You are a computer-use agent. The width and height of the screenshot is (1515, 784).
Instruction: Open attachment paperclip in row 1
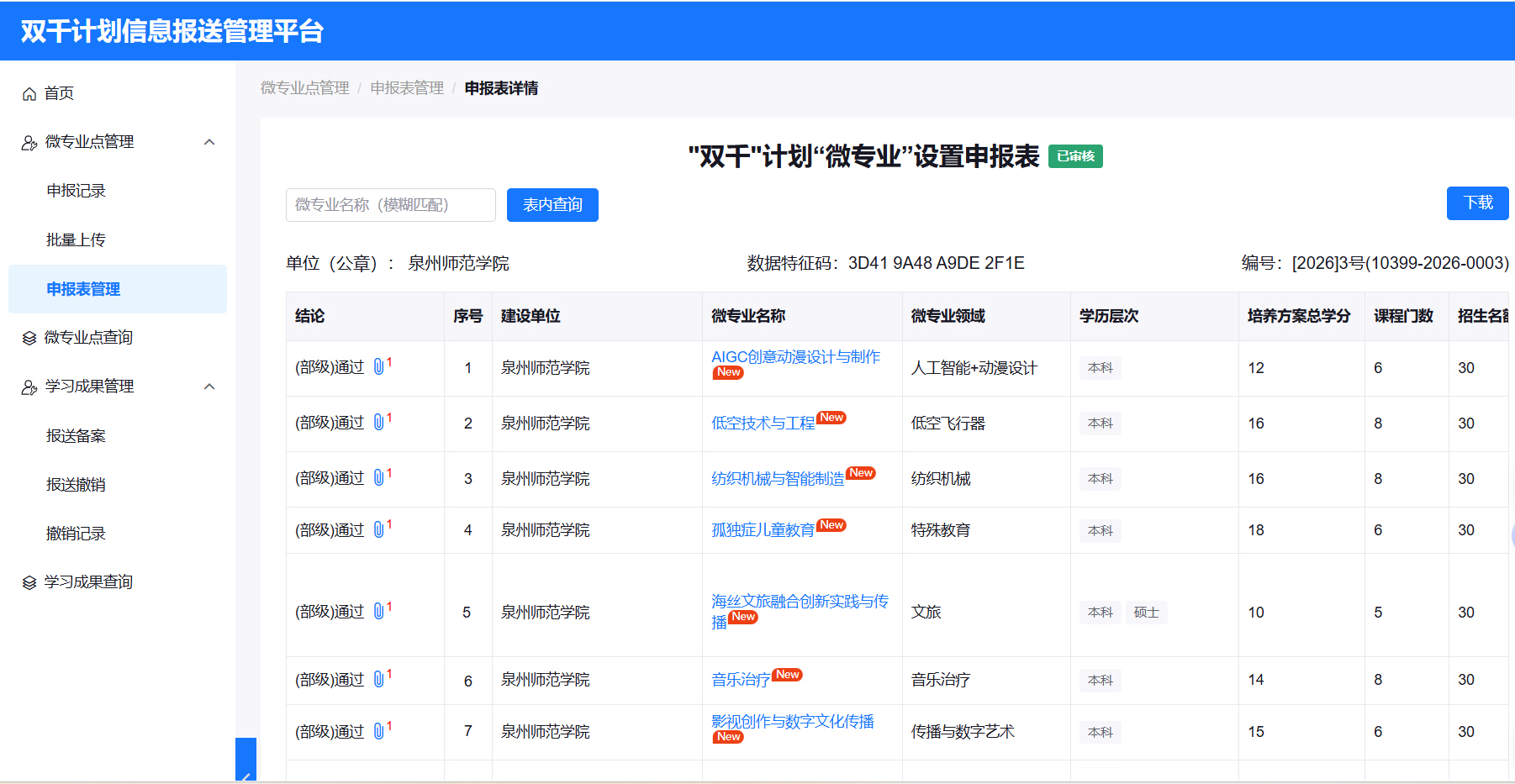378,366
